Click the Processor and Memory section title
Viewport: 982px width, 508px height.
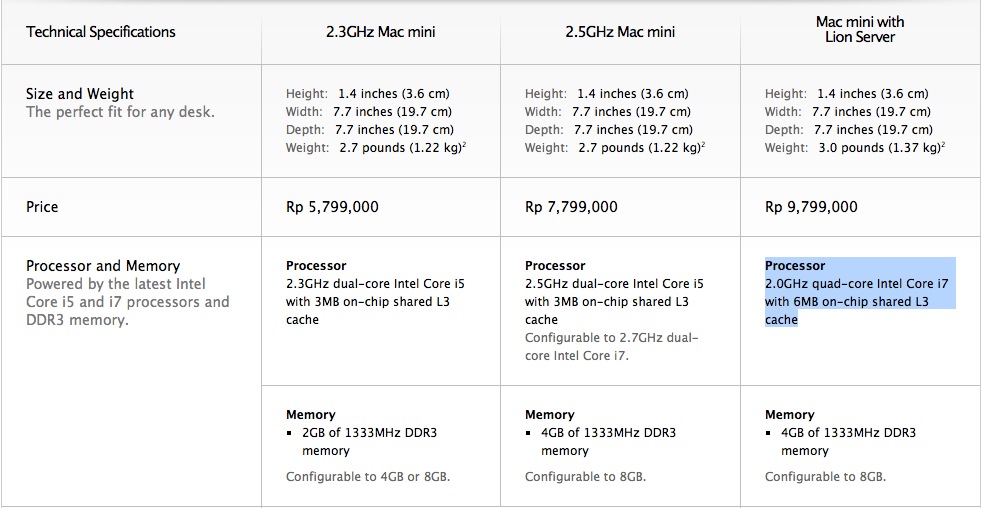tap(103, 266)
